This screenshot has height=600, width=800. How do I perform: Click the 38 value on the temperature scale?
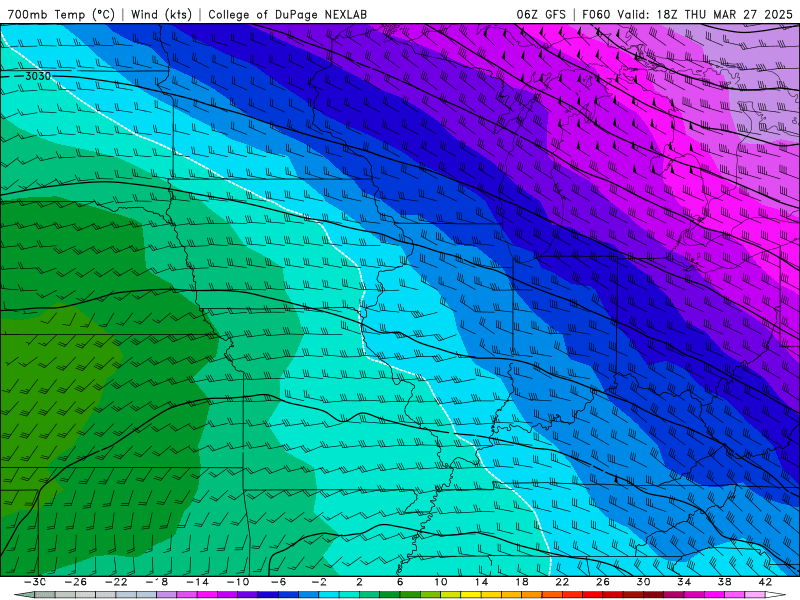pyautogui.click(x=724, y=582)
